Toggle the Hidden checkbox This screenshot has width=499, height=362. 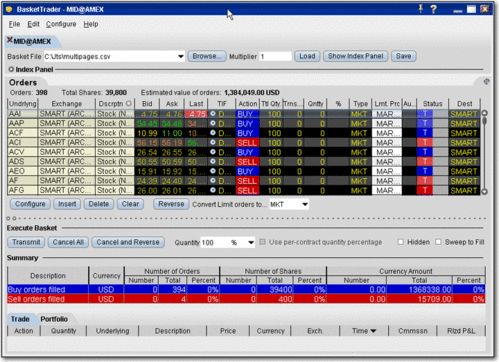coord(401,242)
